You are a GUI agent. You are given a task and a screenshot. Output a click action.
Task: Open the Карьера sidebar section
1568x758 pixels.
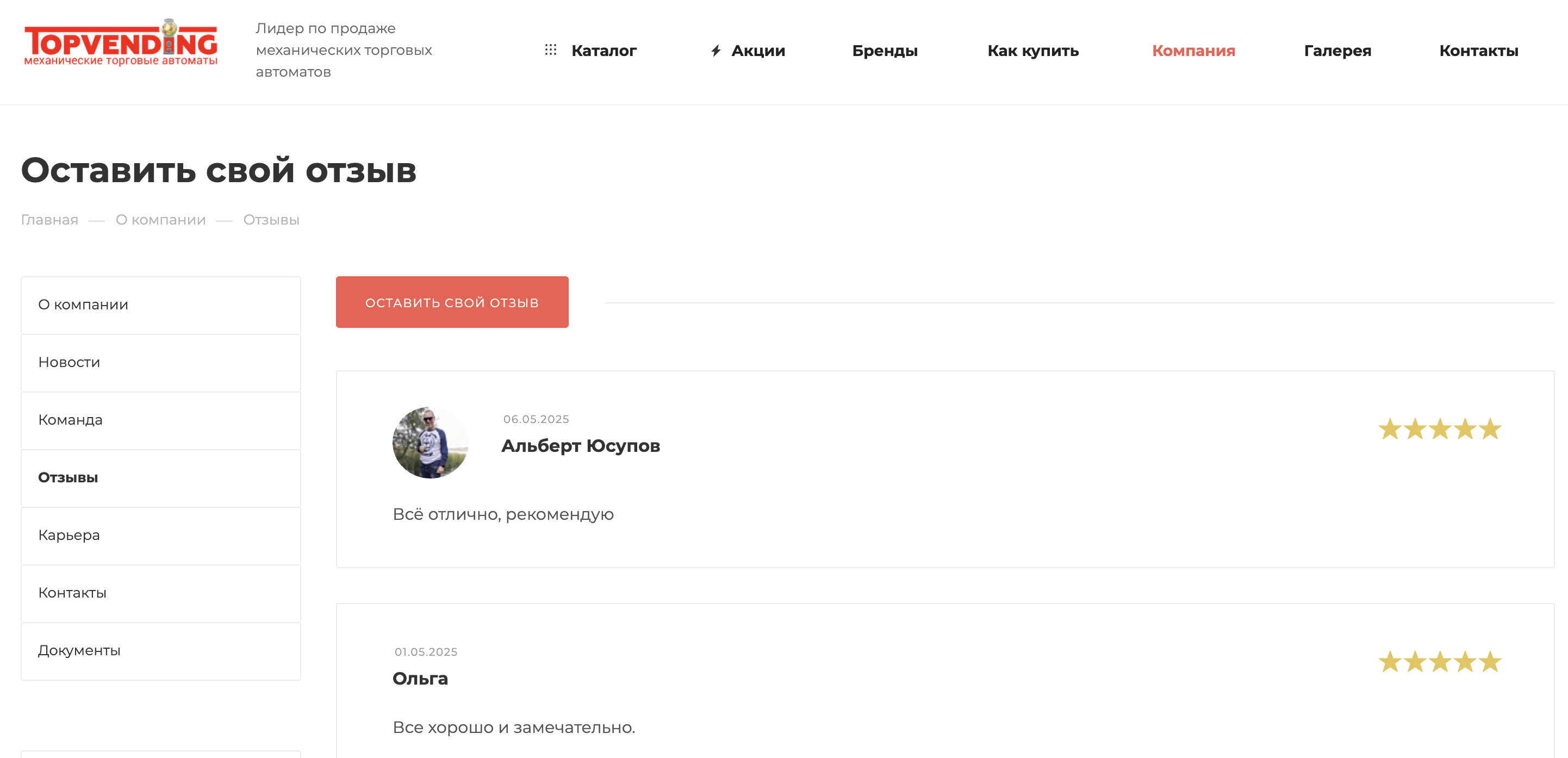pyautogui.click(x=70, y=535)
